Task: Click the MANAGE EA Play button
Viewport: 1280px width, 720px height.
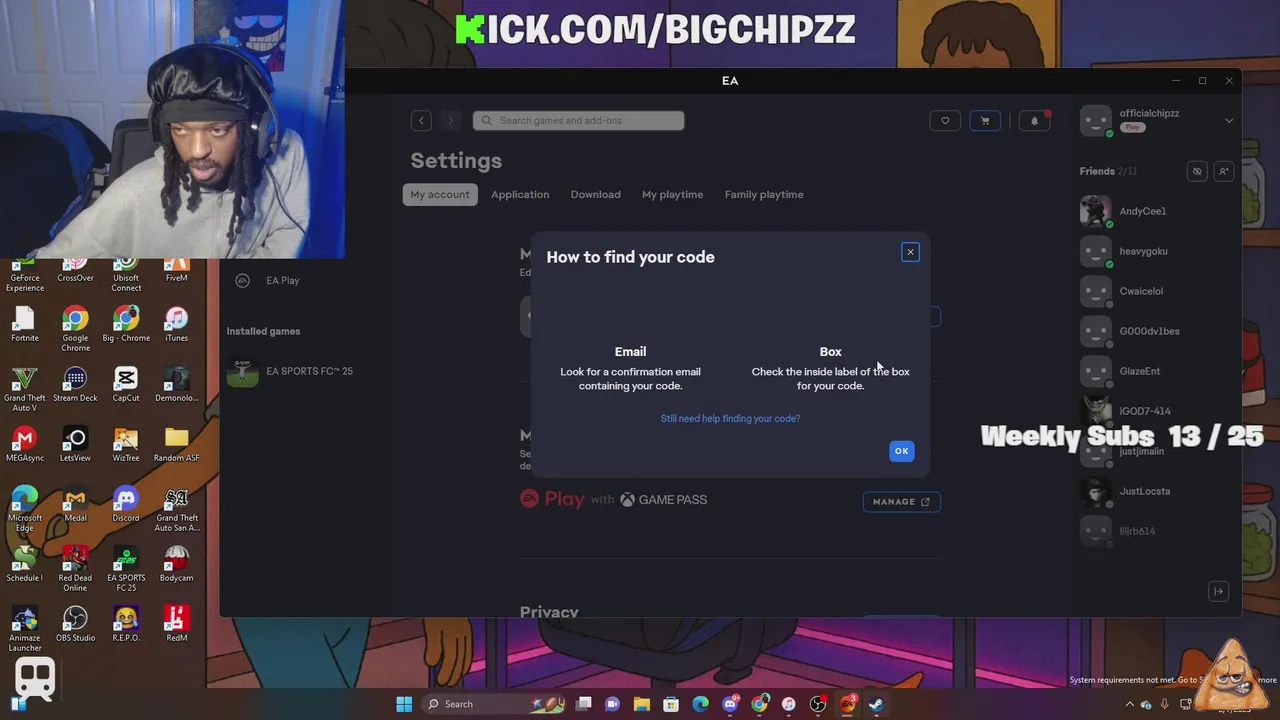Action: pos(901,501)
